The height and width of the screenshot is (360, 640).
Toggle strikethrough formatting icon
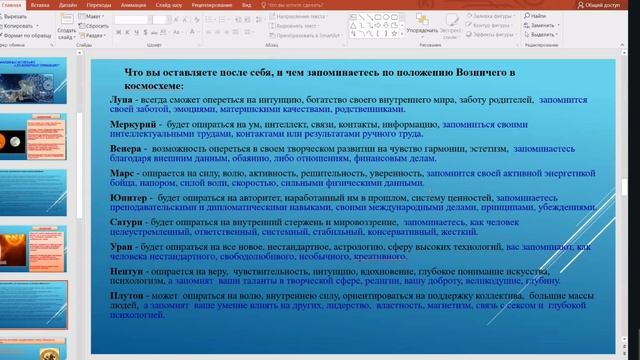tap(154, 32)
